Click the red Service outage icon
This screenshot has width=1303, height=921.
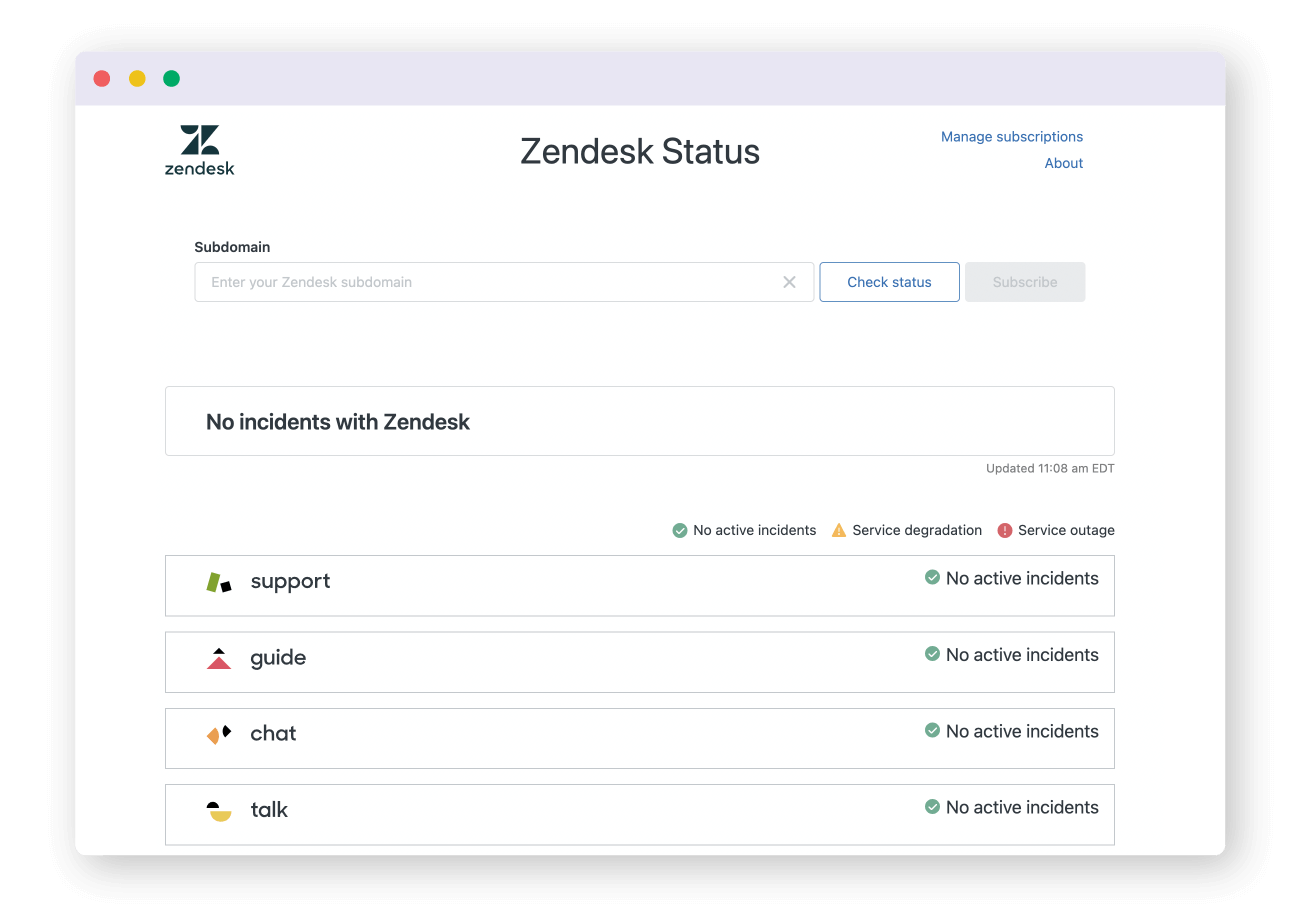pyautogui.click(x=1005, y=530)
